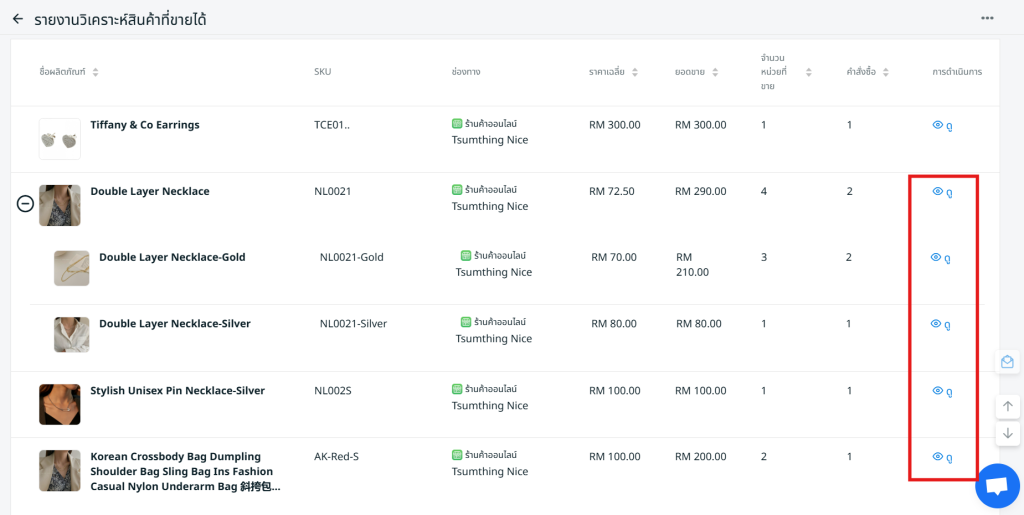1024x515 pixels.
Task: Open the Double Layer Necklace-Silver thumbnail
Action: point(72,334)
